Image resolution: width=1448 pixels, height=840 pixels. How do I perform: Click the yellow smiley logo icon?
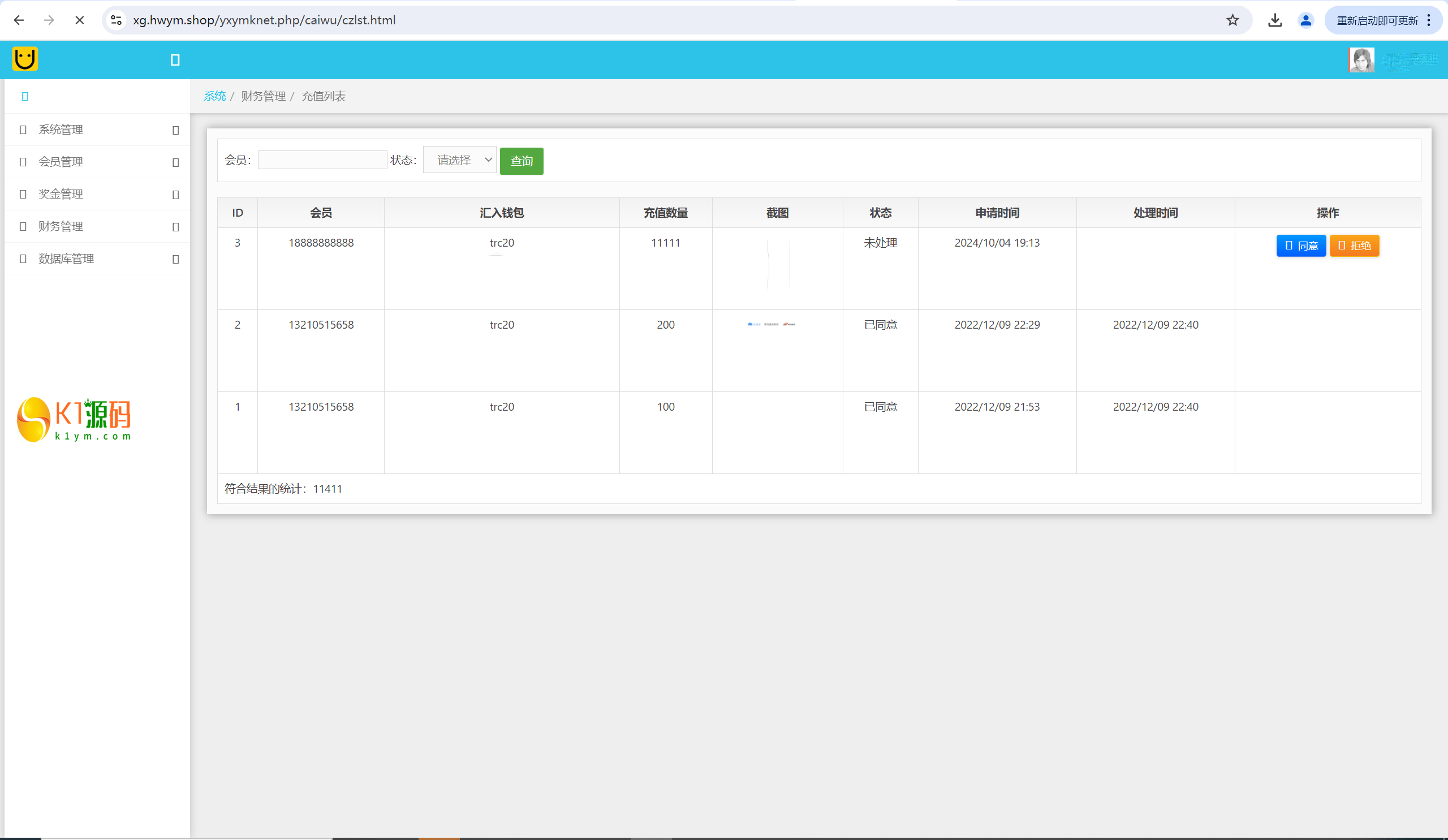click(25, 59)
